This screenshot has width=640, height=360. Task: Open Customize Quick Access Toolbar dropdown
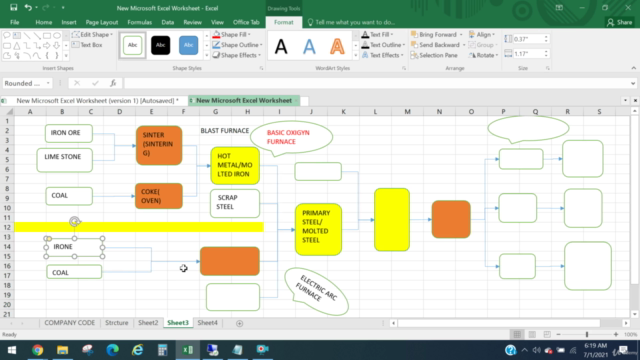[63, 8]
